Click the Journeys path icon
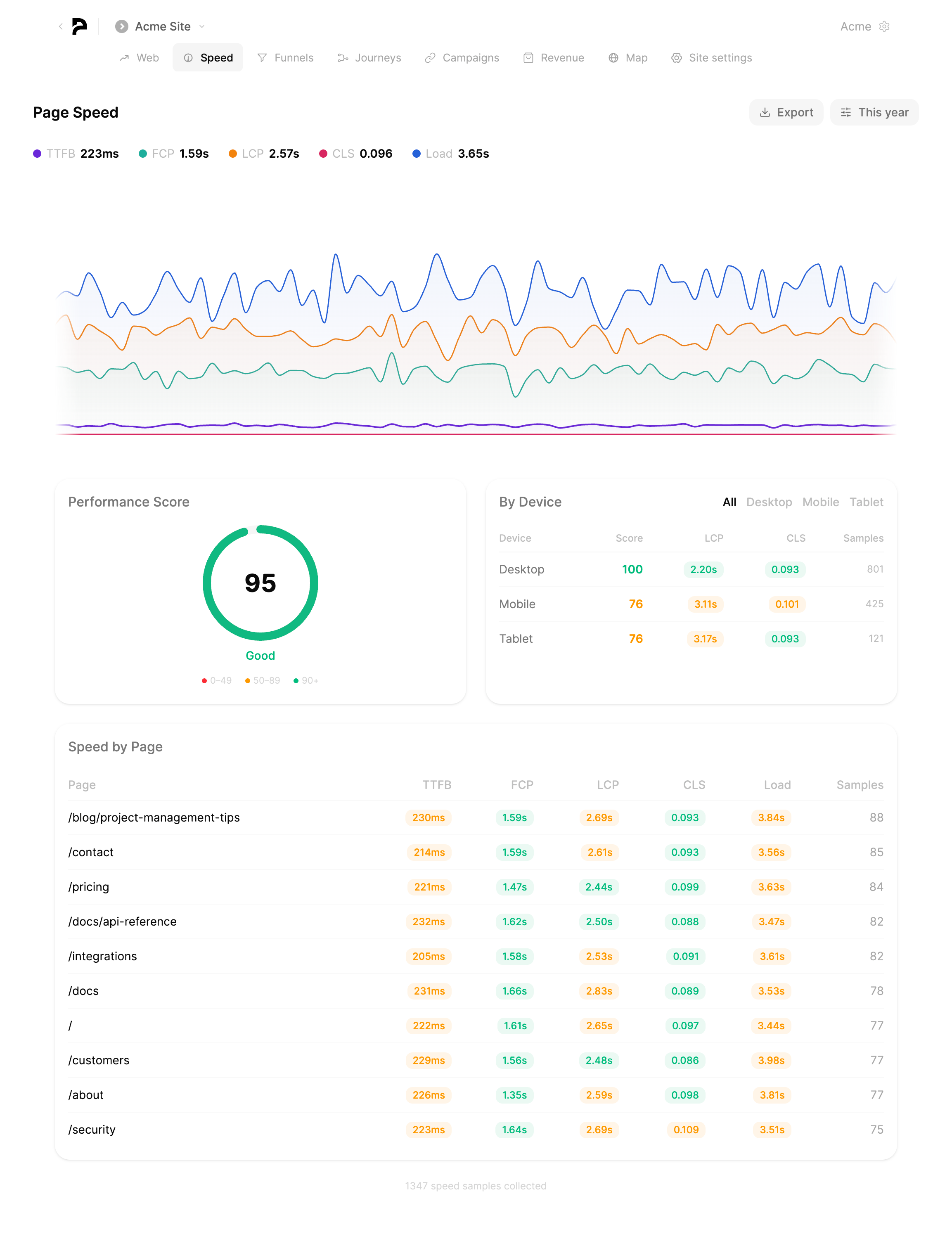 342,58
